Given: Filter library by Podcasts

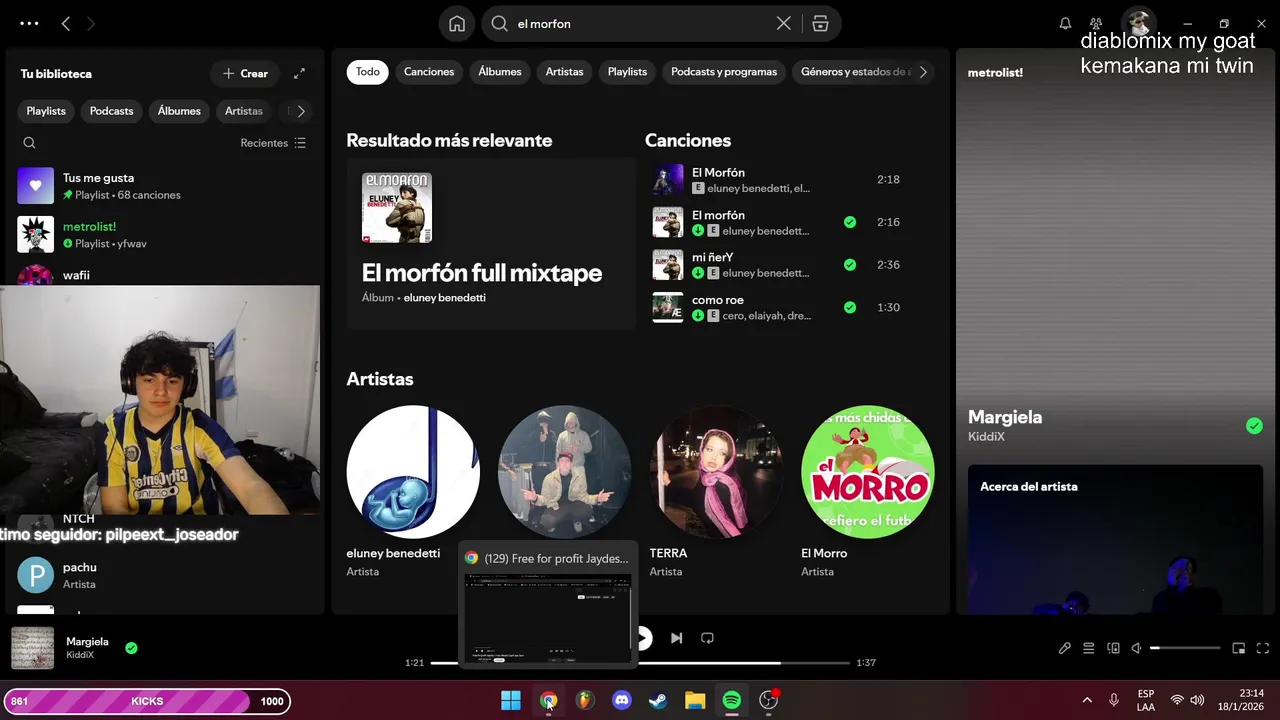Looking at the screenshot, I should coord(111,111).
